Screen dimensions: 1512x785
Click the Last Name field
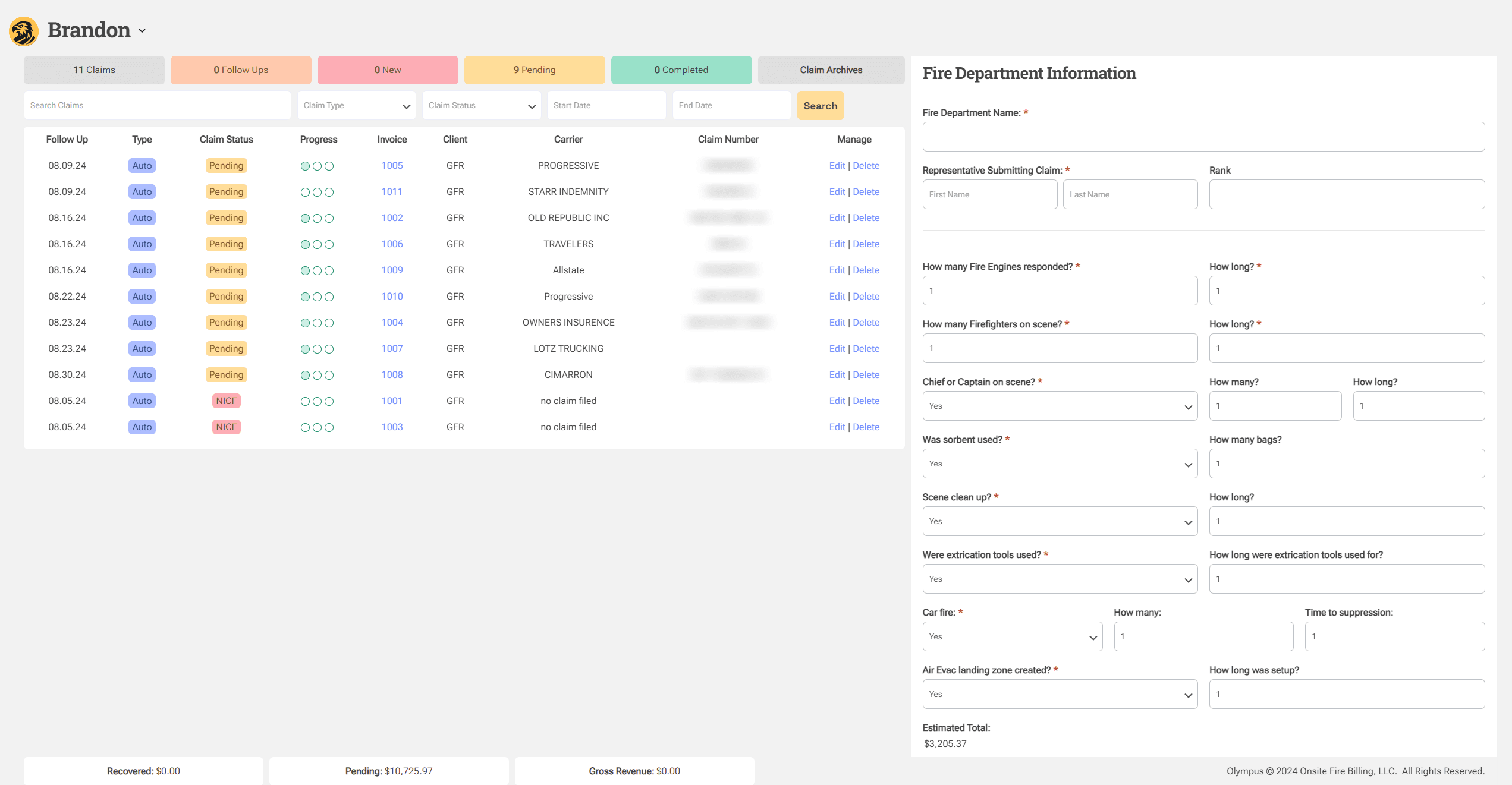(x=1130, y=194)
